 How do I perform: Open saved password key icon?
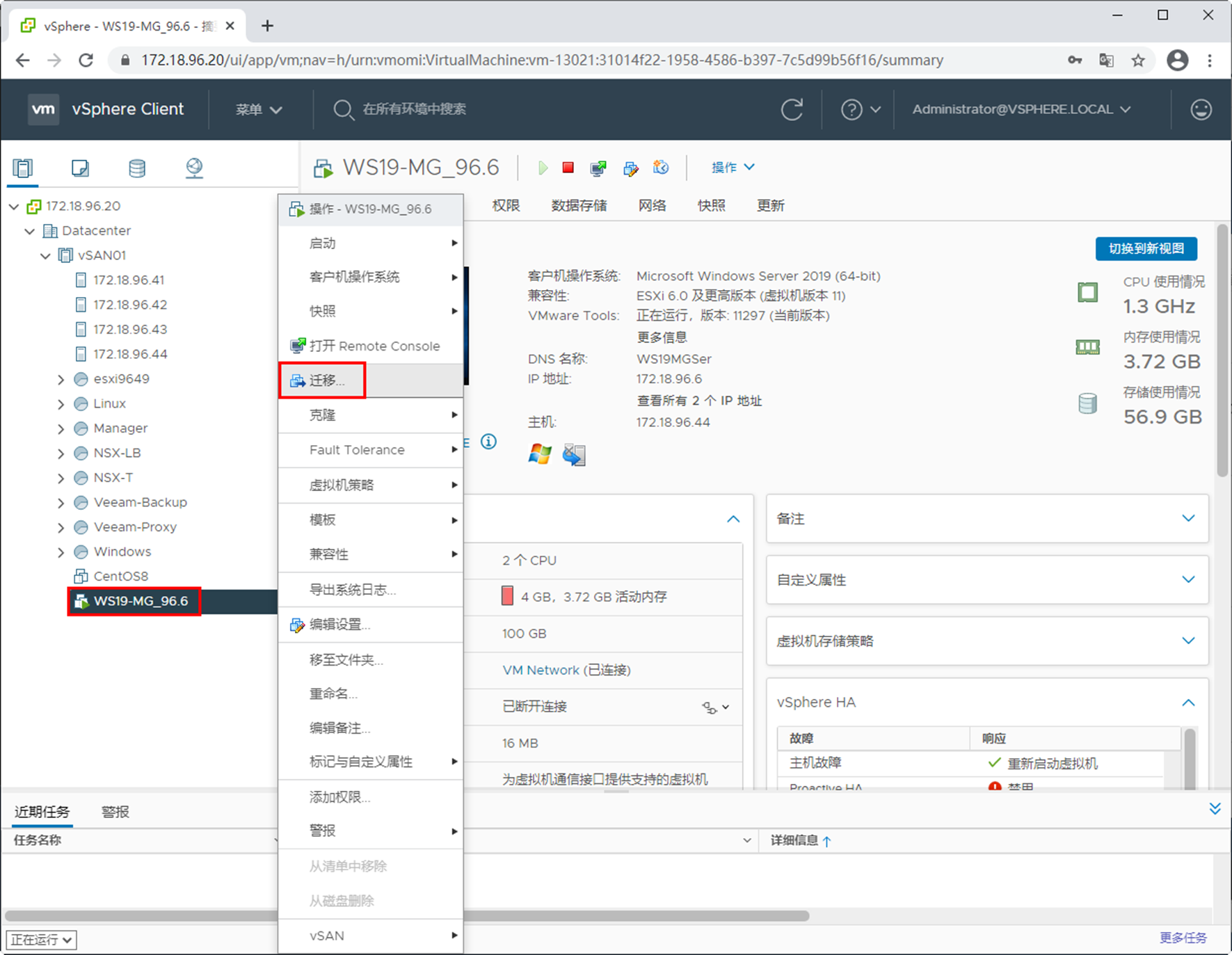(1075, 61)
